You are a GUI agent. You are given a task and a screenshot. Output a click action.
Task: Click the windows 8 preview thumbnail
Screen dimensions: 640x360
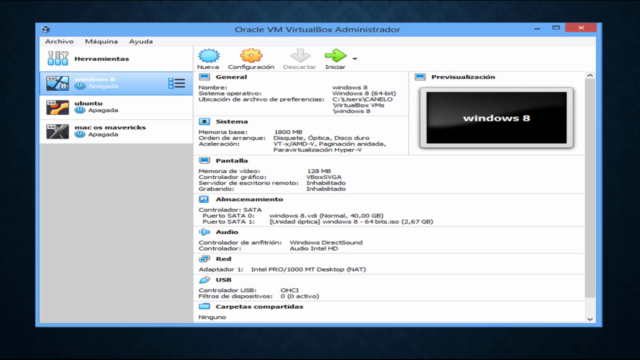coord(496,118)
